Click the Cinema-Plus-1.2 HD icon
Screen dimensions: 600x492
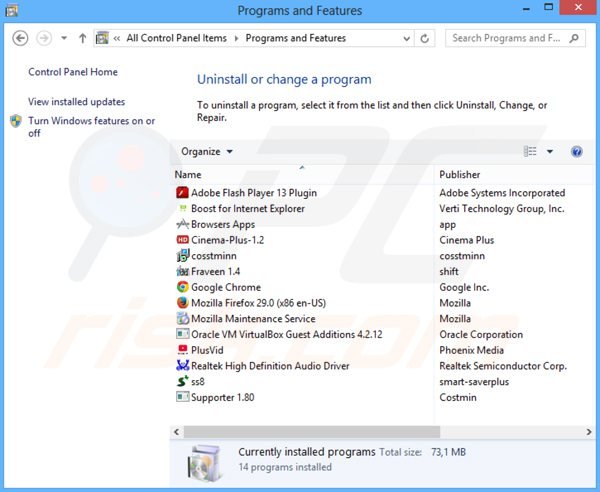(x=183, y=239)
